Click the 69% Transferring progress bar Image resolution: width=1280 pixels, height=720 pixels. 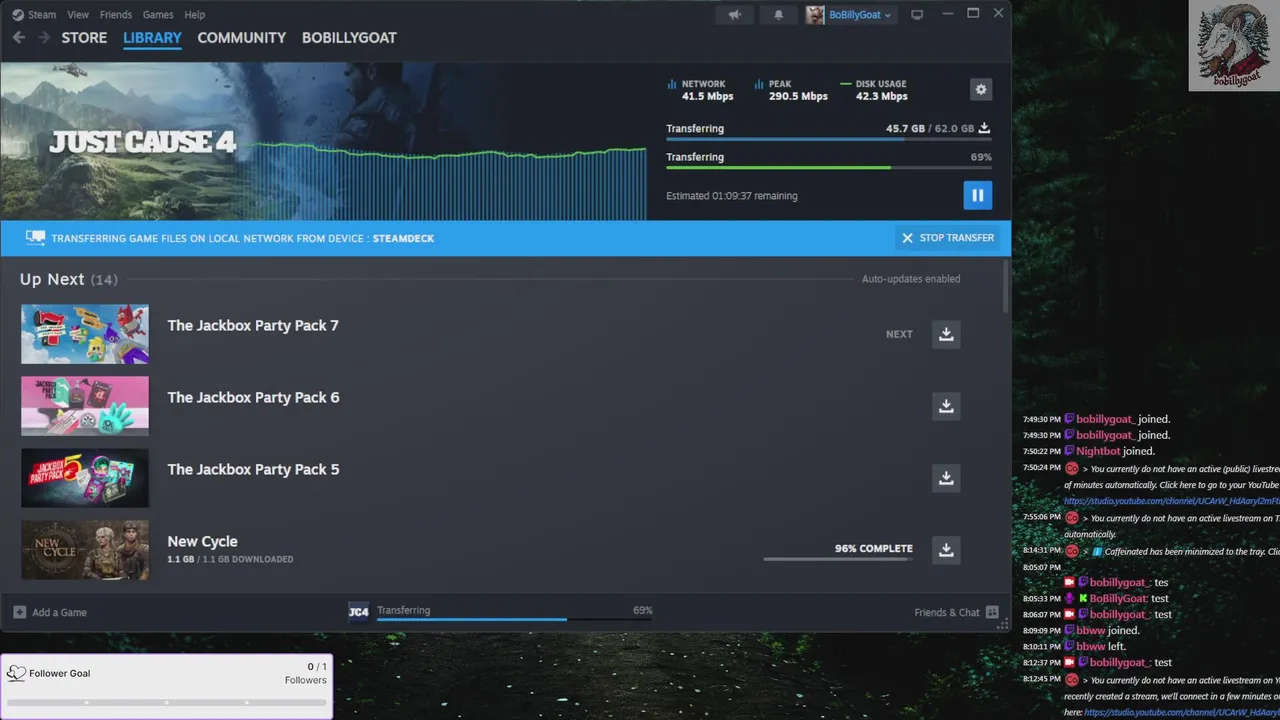[x=829, y=167]
